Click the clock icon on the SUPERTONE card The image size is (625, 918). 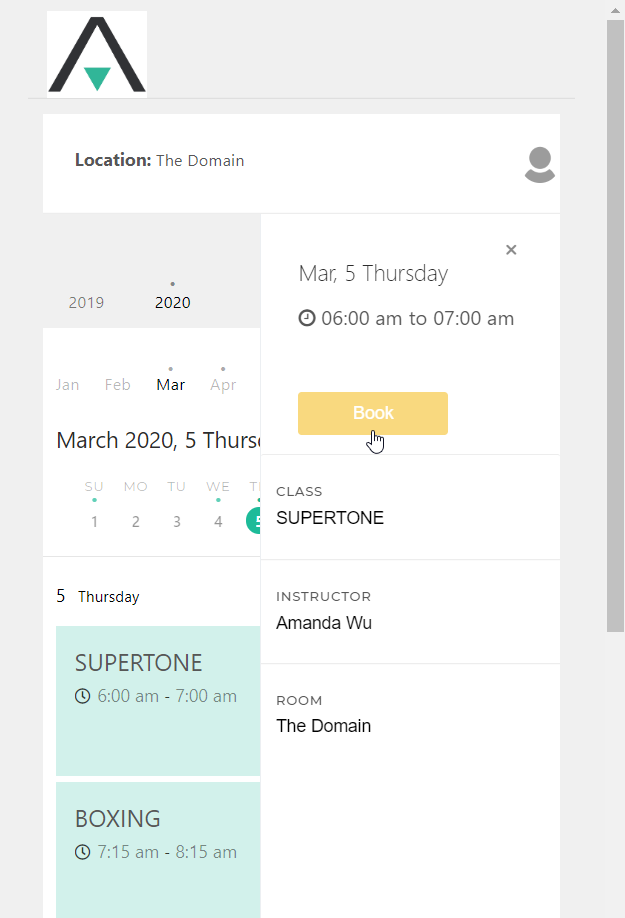coord(83,696)
